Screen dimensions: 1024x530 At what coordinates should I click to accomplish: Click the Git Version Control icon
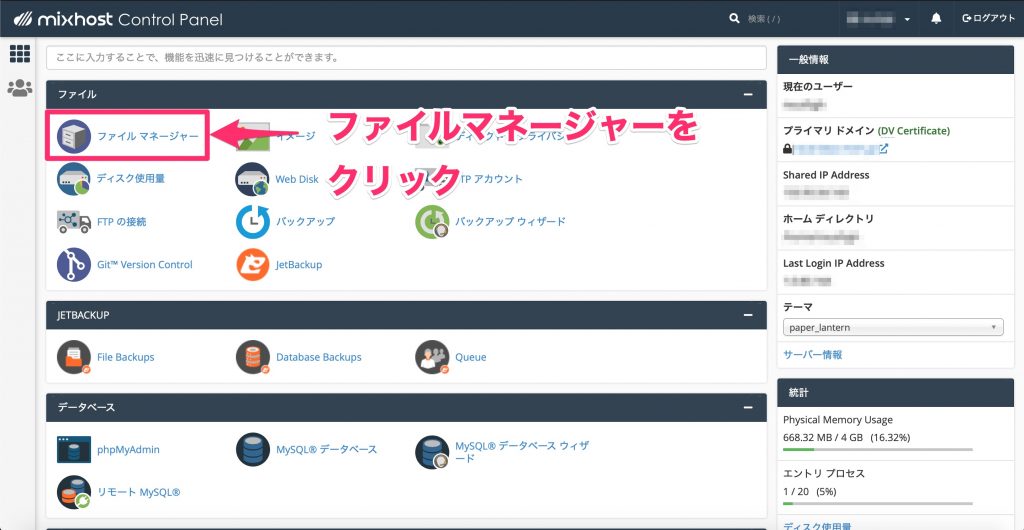[74, 264]
